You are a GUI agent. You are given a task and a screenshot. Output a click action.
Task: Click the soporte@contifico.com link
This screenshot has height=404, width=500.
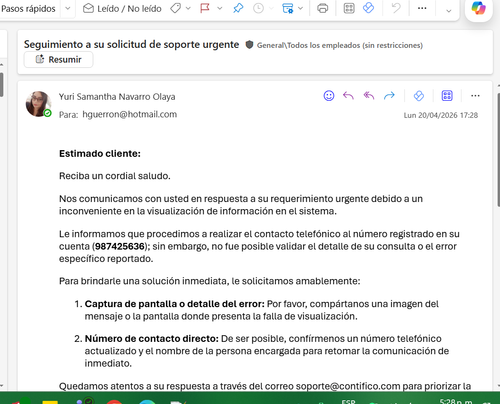pyautogui.click(x=348, y=386)
